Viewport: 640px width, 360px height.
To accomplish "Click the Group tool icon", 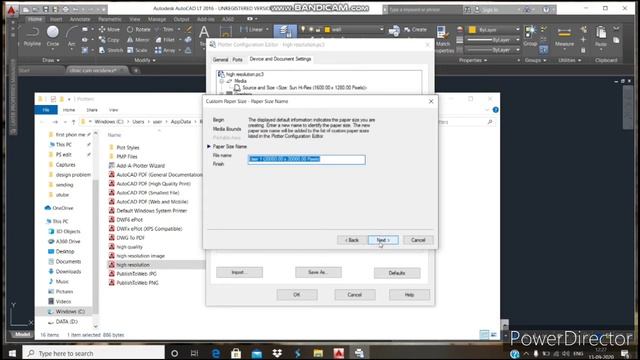I will 530,36.
